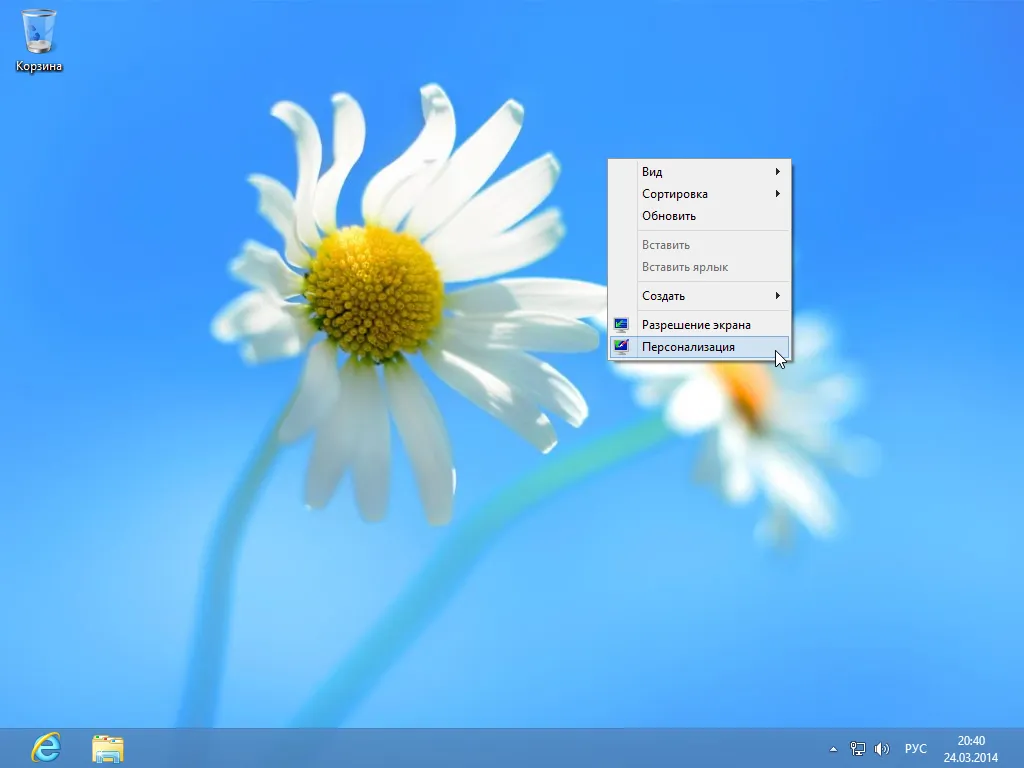Select the Корзина recycle bin desktop icon

click(x=39, y=40)
